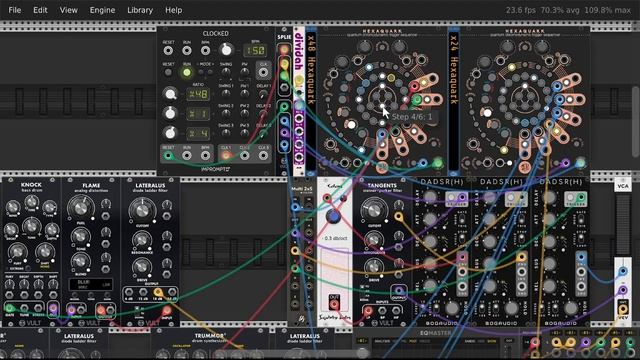Click the 12 dB output jack on Lateralus
Viewport: 640px width, 360px height.
[x=143, y=292]
